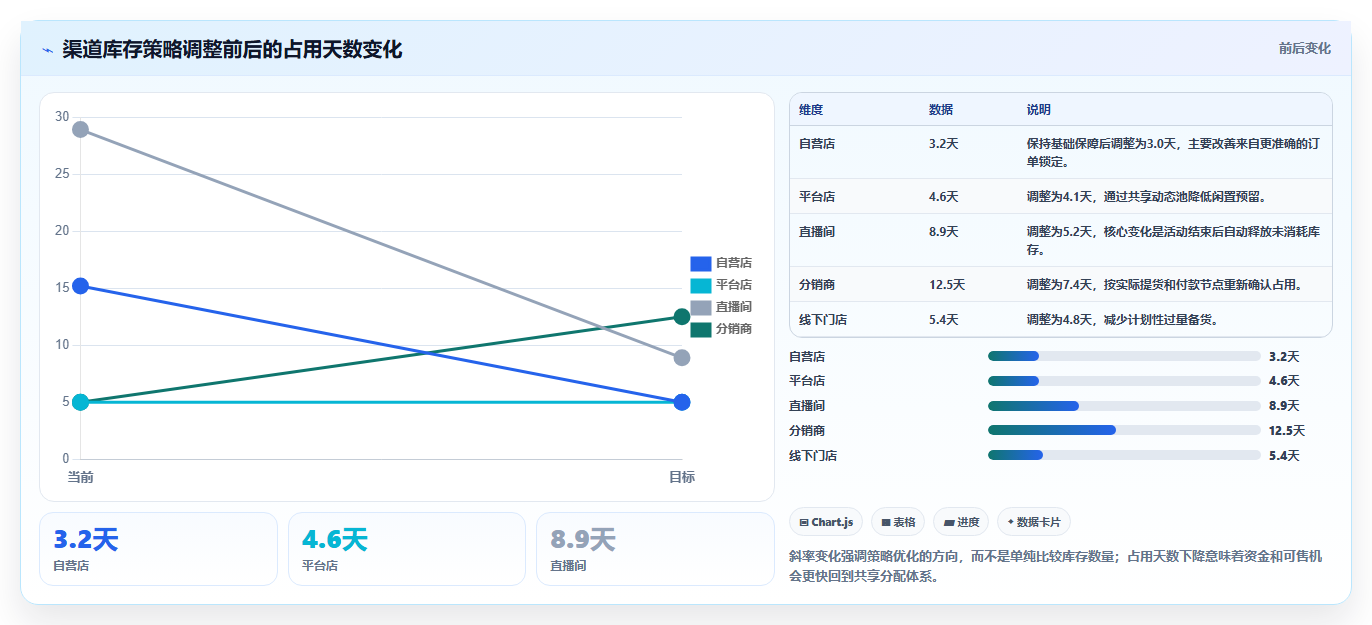Click the 线下门店 progress bar showing 5.4天
Screen dimensions: 1372x625
[1124, 455]
